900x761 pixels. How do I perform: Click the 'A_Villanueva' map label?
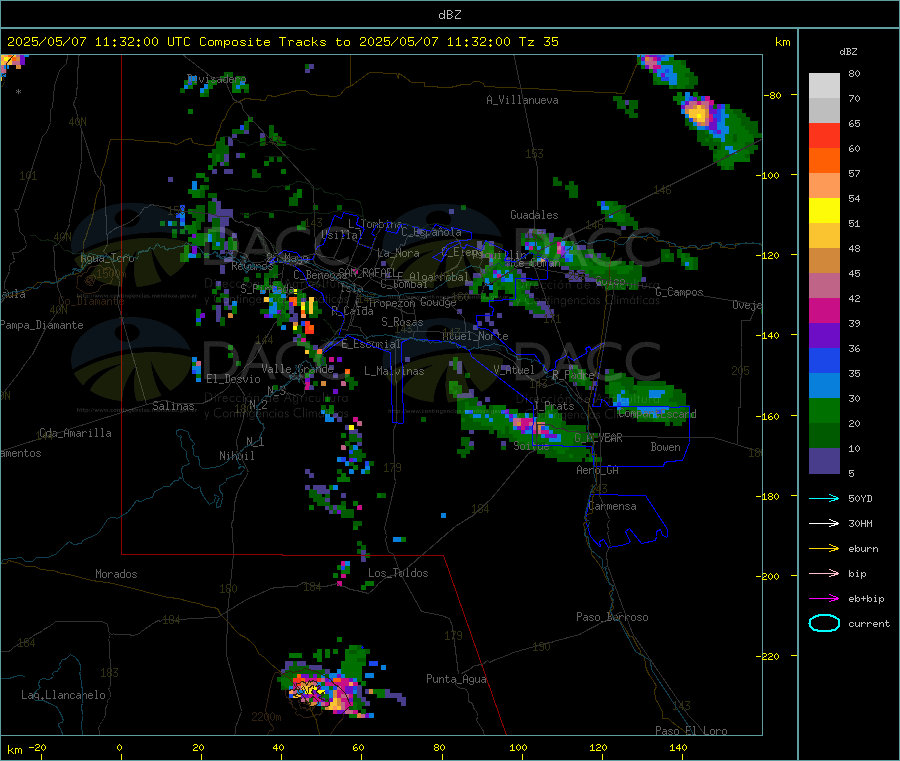[x=522, y=100]
